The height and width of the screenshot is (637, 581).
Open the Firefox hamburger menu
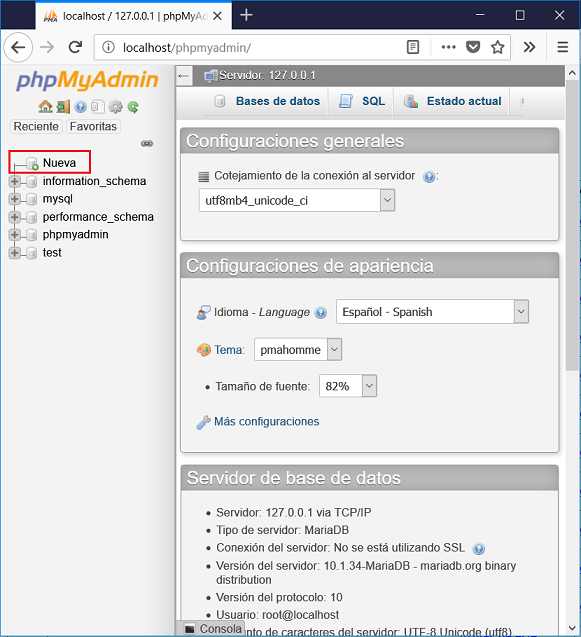point(562,47)
